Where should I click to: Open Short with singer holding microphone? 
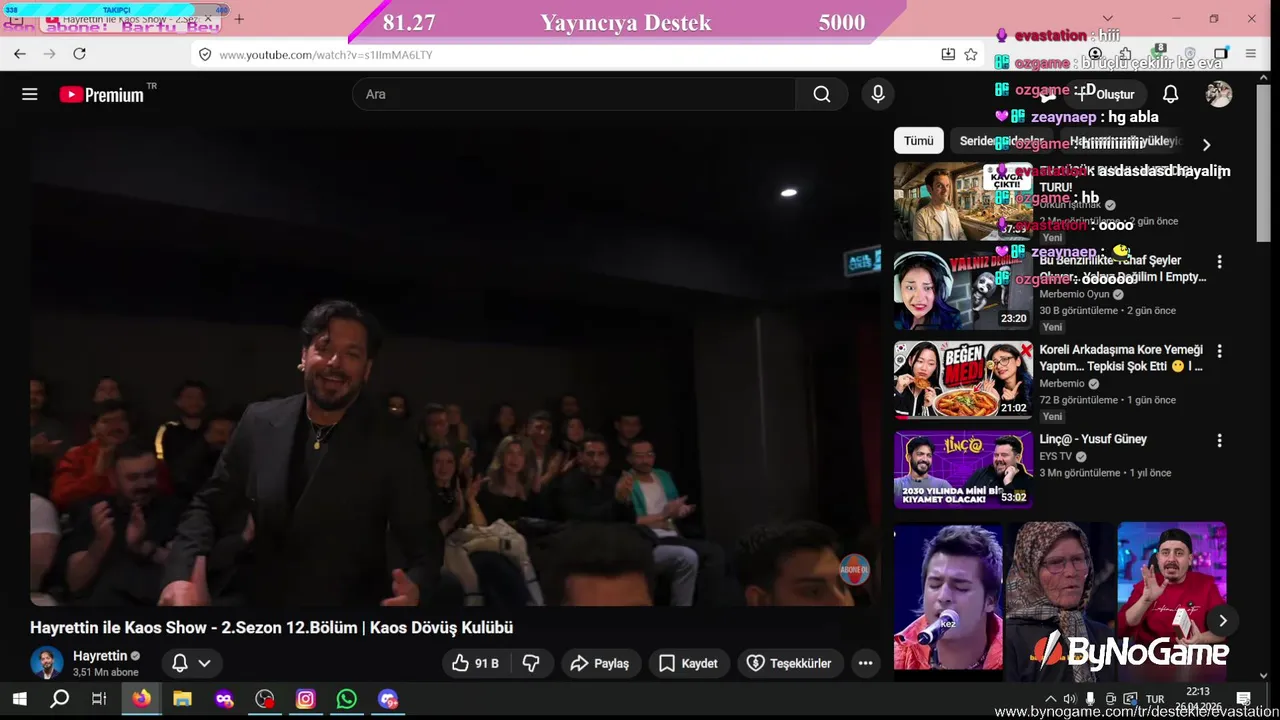click(x=948, y=596)
